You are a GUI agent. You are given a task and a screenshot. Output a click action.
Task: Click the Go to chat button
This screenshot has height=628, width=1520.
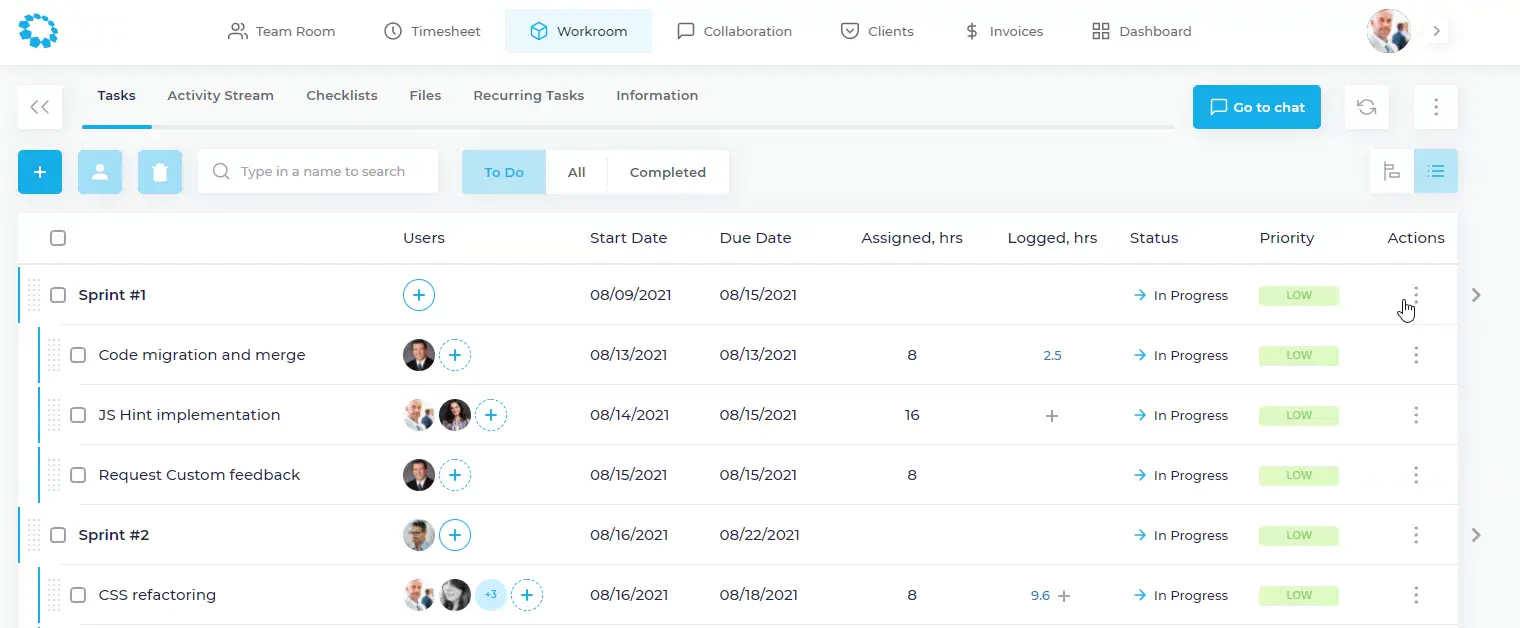[1256, 107]
